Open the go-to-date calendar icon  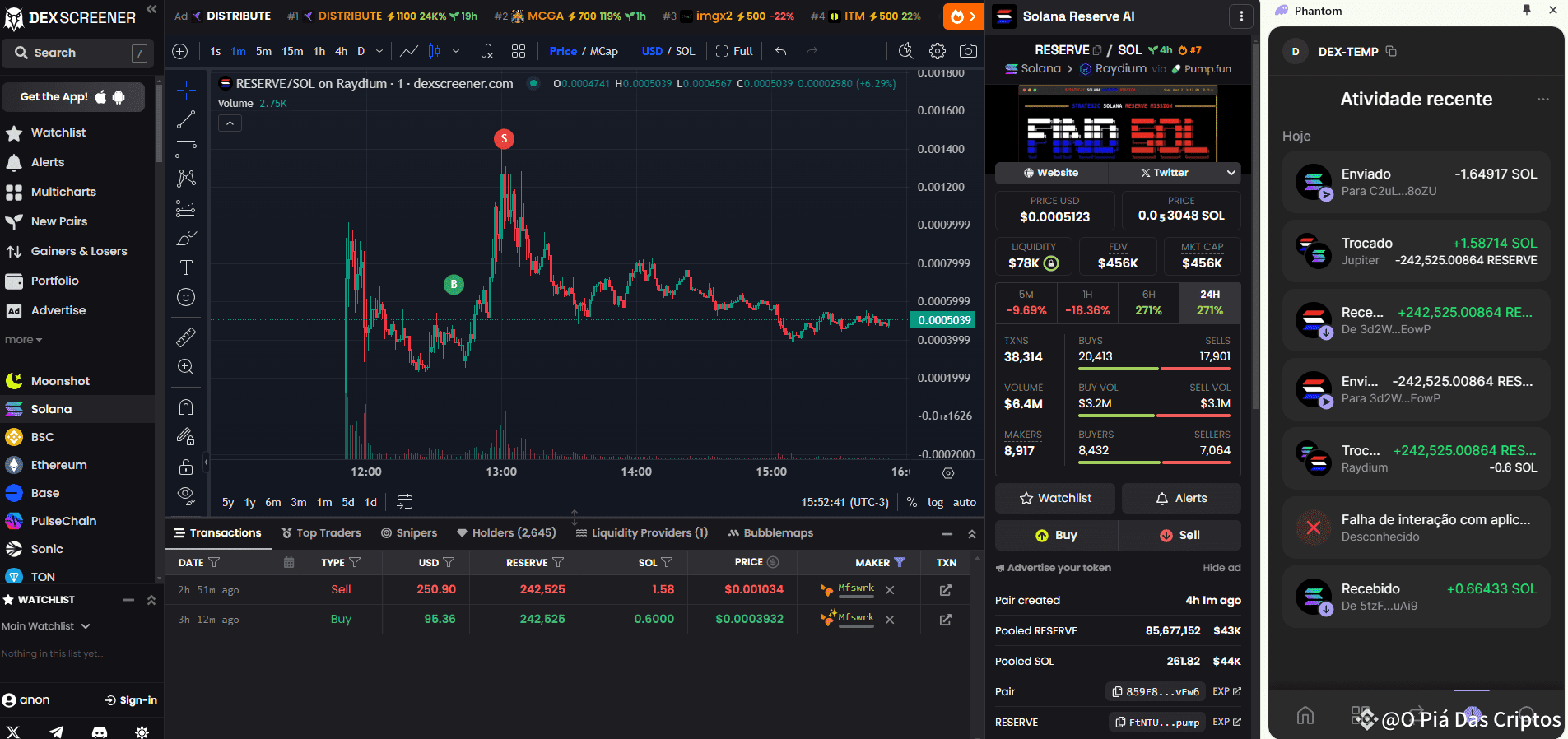pos(405,501)
